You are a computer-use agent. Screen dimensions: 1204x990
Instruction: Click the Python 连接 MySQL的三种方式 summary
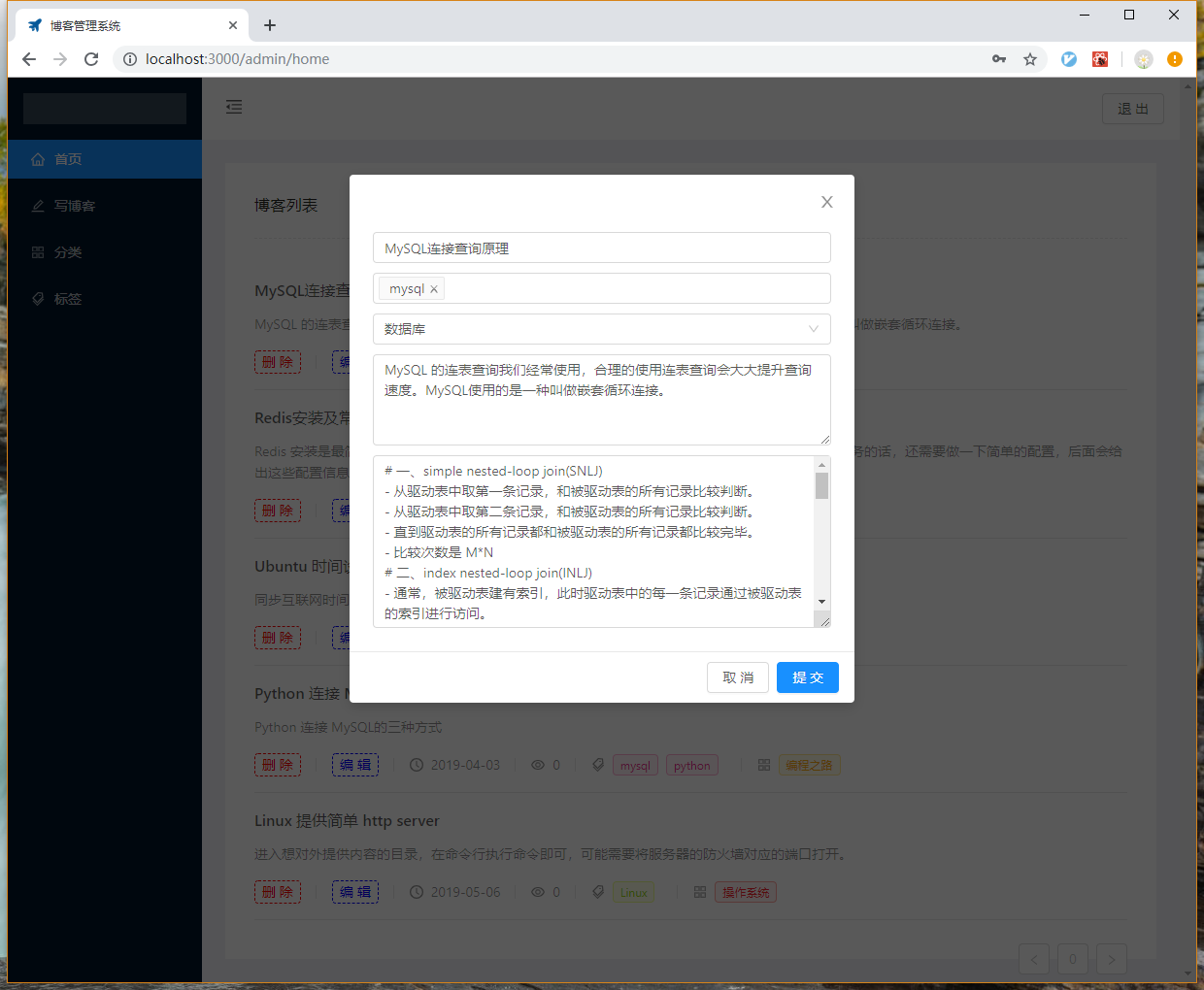(348, 727)
